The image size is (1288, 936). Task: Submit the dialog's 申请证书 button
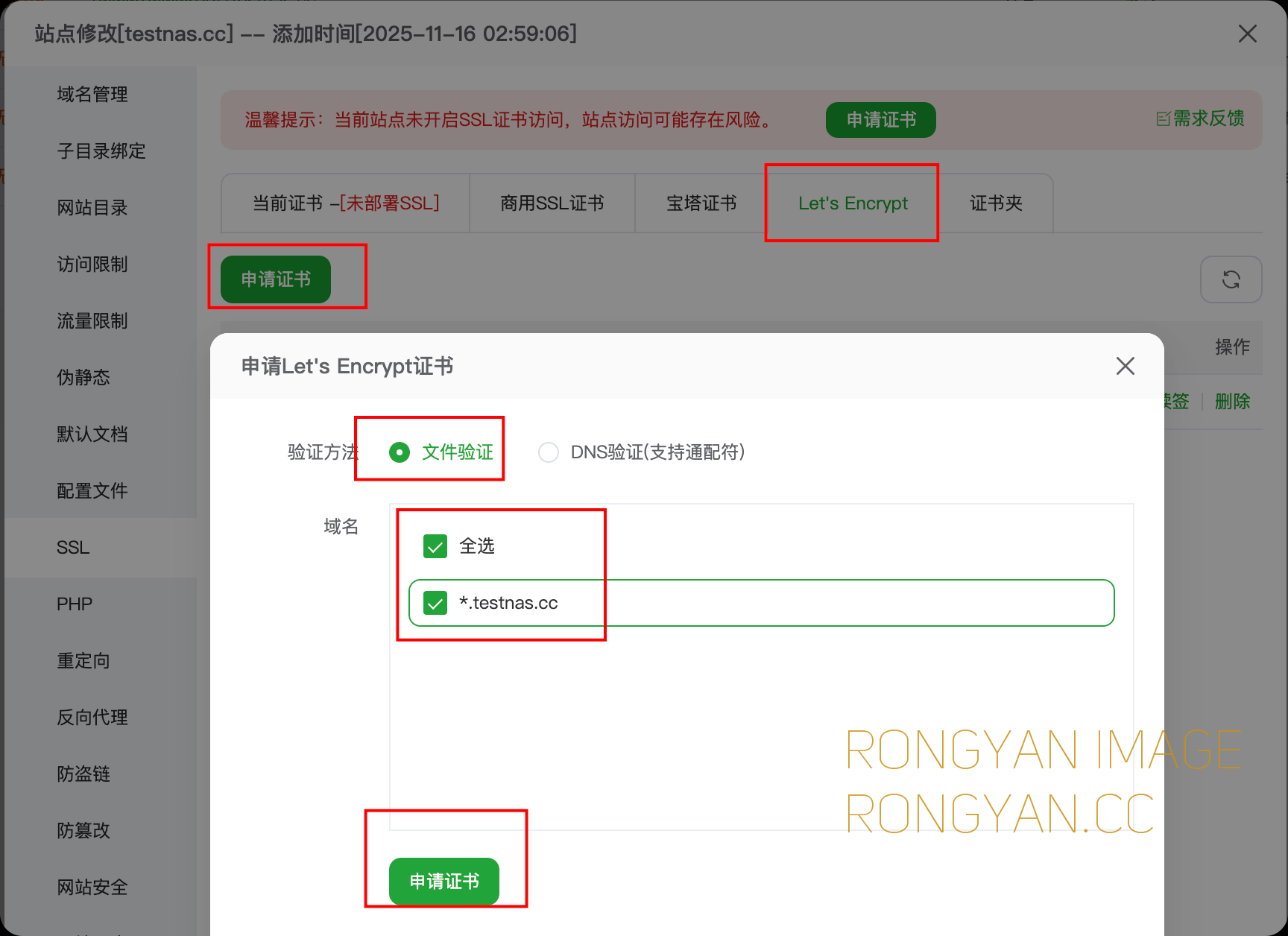coord(444,882)
